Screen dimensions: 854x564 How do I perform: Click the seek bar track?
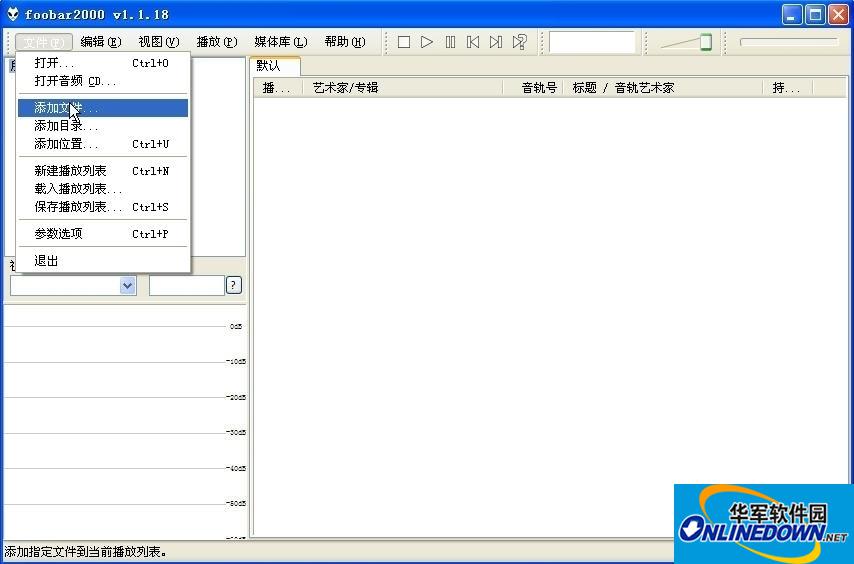(789, 41)
